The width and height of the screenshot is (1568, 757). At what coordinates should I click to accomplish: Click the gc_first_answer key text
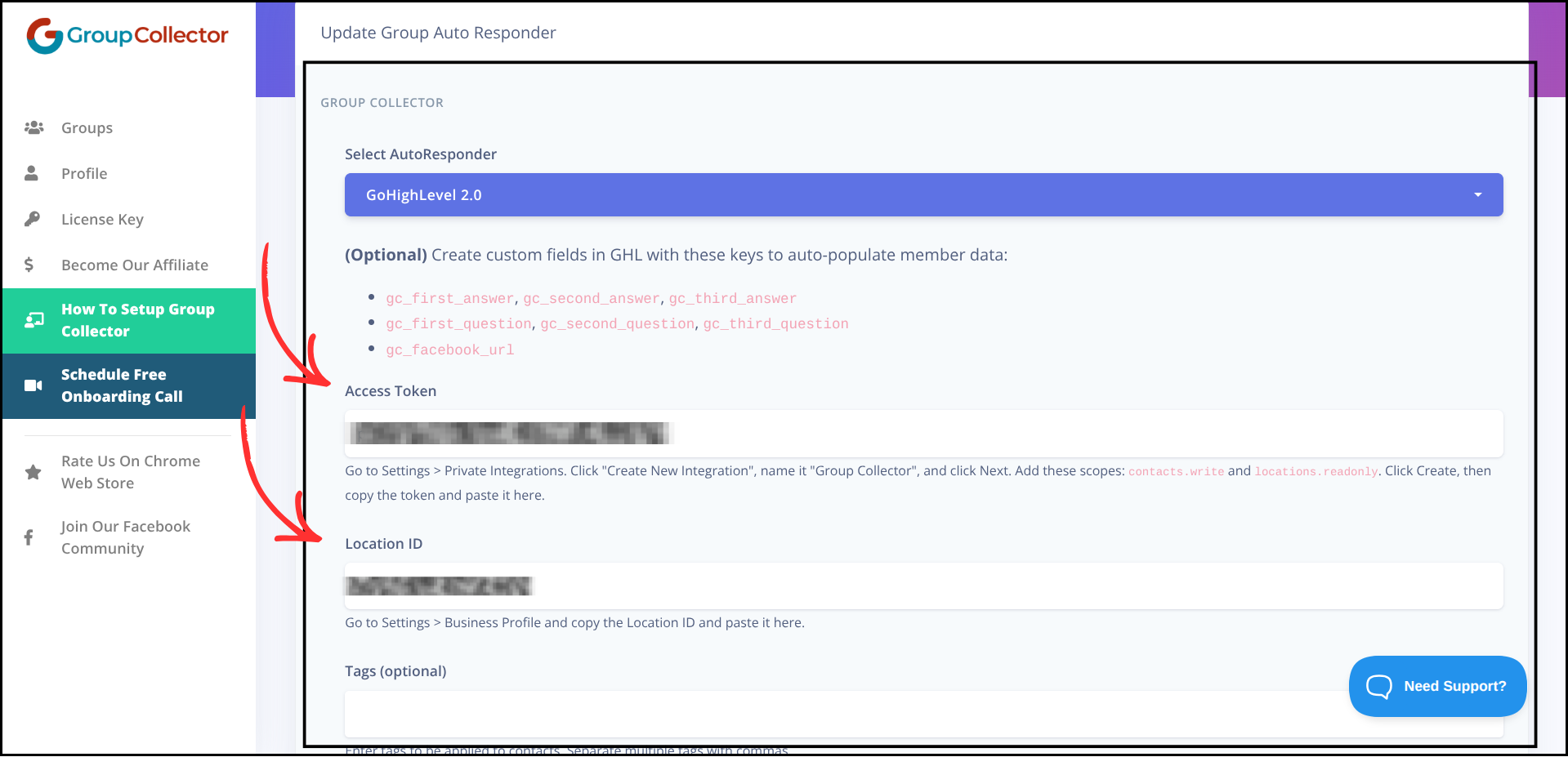450,299
